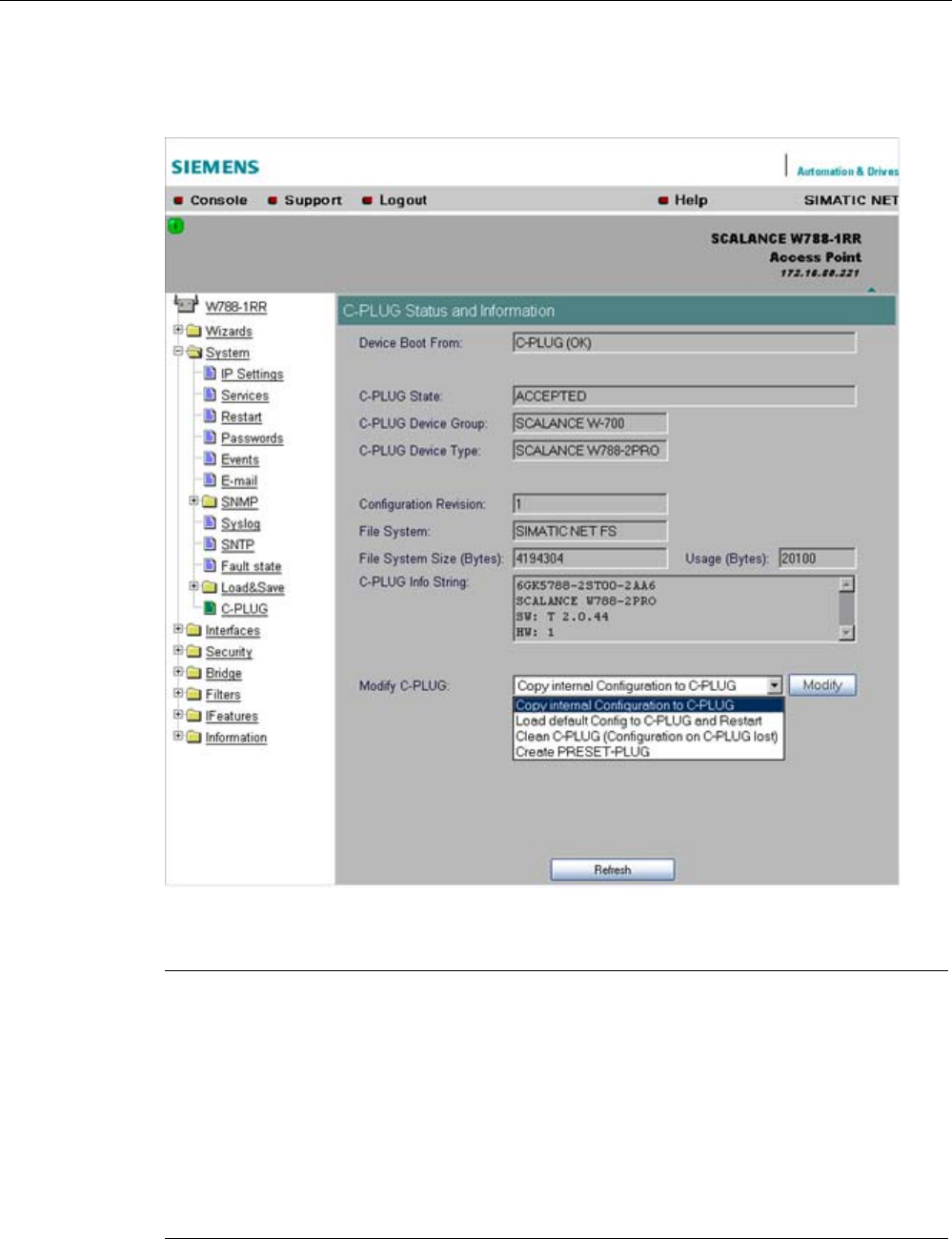Go to the Restart page
The width and height of the screenshot is (952, 1239).
[x=241, y=417]
